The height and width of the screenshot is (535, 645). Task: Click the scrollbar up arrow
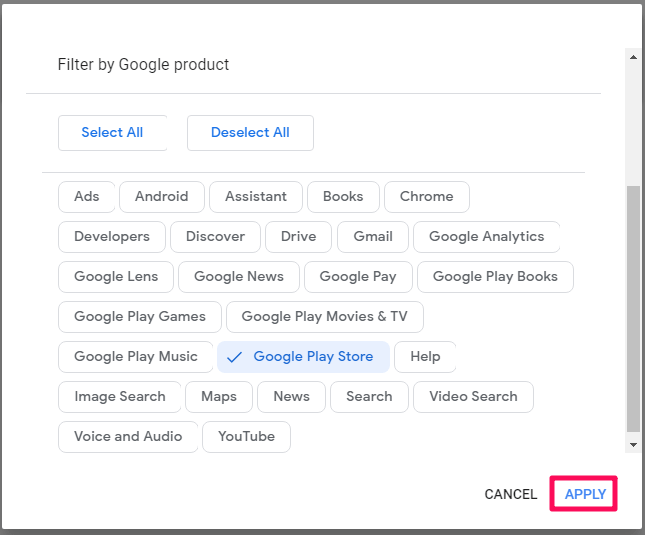tap(633, 57)
